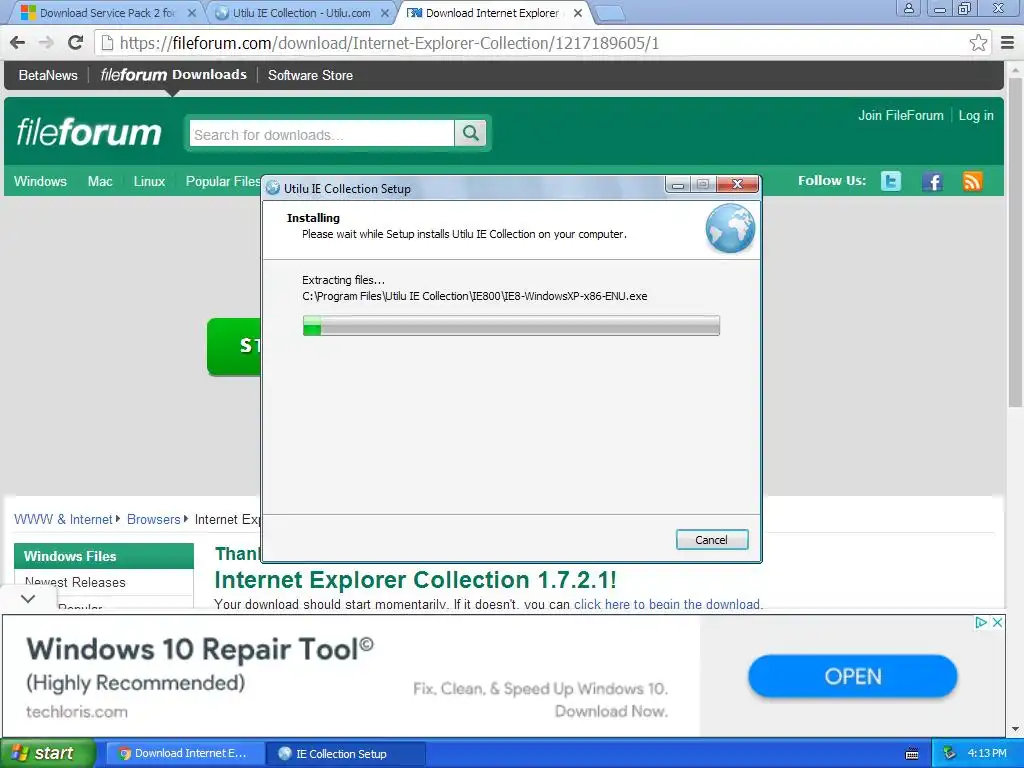Open the Chrome hamburger menu
Screen dimensions: 1024x768
(x=1008, y=43)
